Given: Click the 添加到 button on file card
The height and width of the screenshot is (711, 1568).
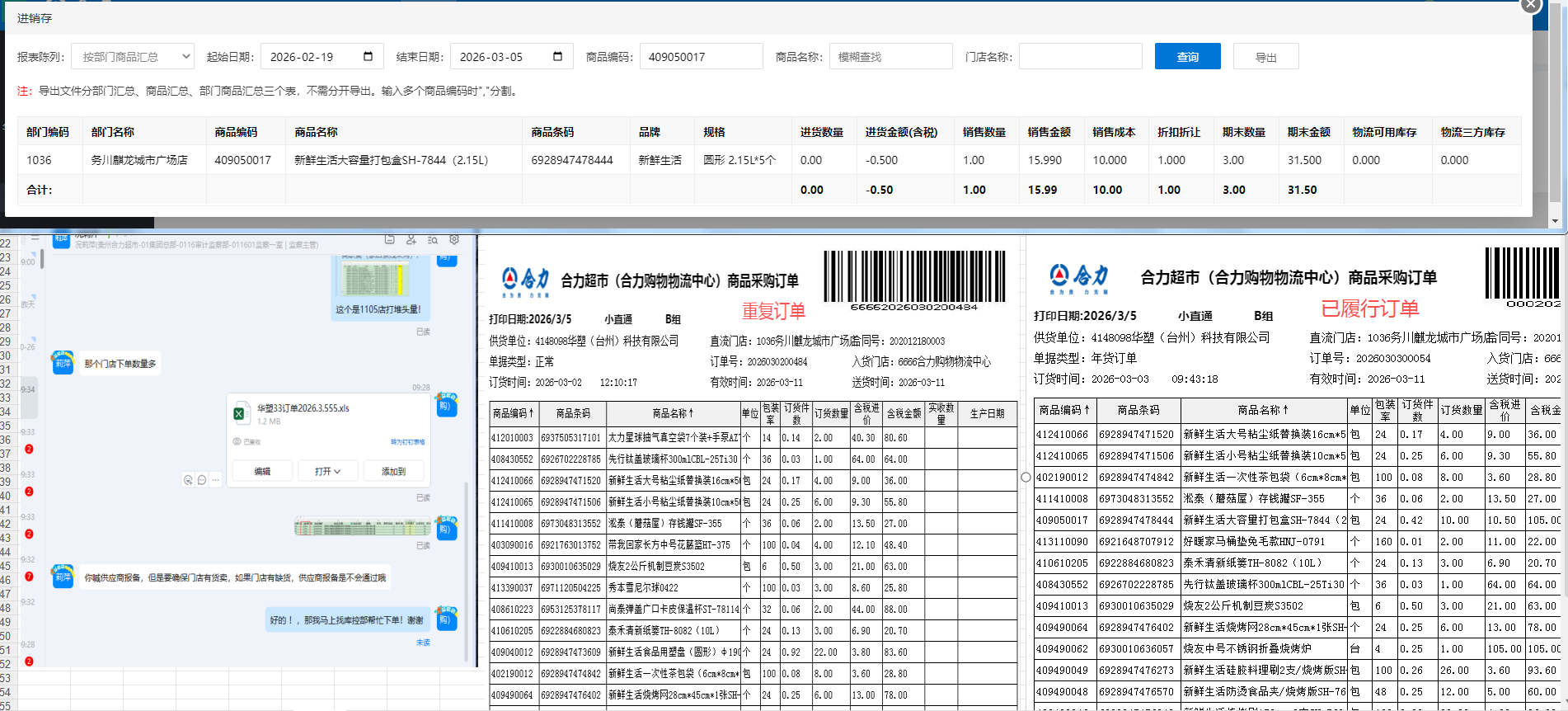Looking at the screenshot, I should coord(393,471).
